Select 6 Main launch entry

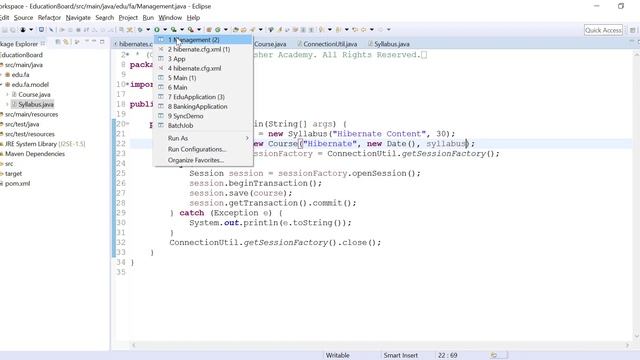203,87
